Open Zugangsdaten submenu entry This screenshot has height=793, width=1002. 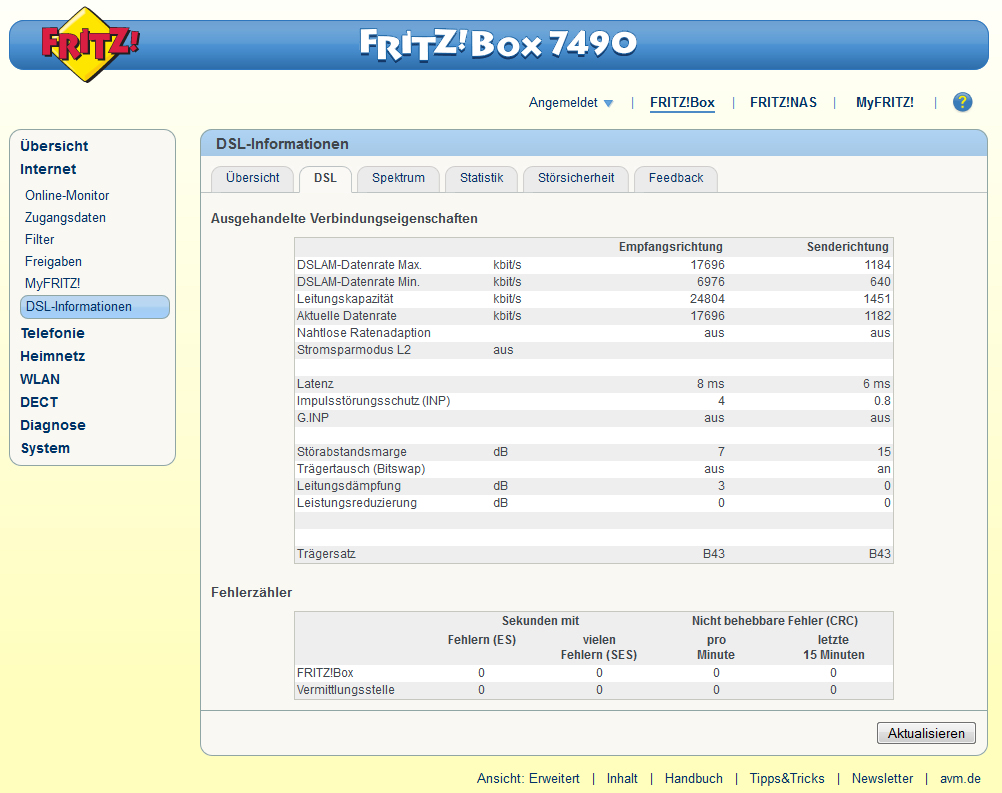[65, 217]
